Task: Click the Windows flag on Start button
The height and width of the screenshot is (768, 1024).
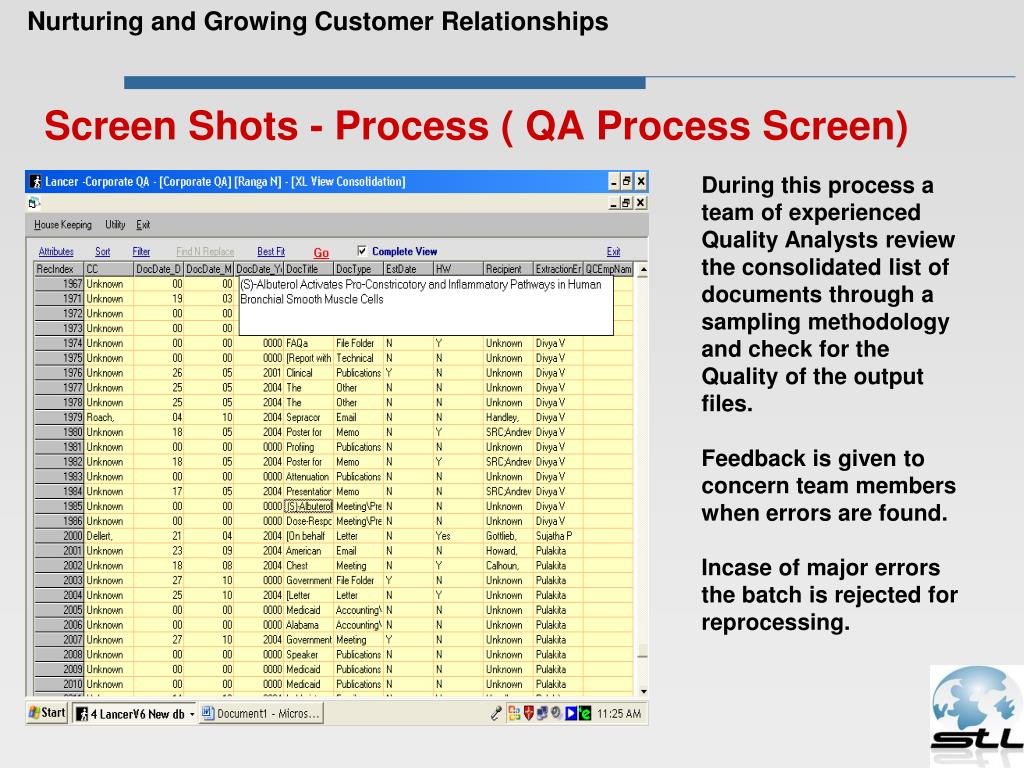Action: (34, 712)
